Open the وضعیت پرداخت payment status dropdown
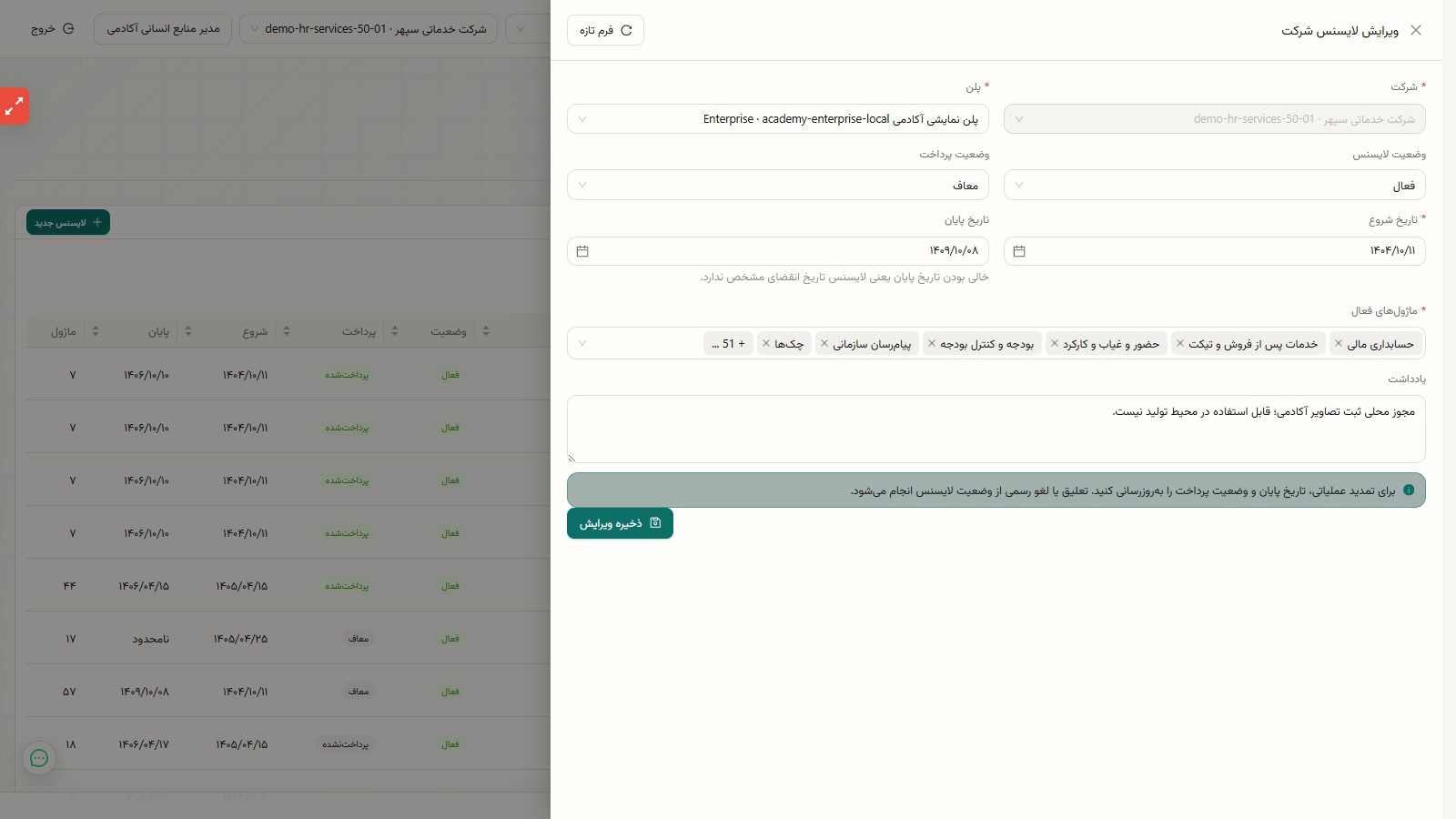 click(x=778, y=185)
